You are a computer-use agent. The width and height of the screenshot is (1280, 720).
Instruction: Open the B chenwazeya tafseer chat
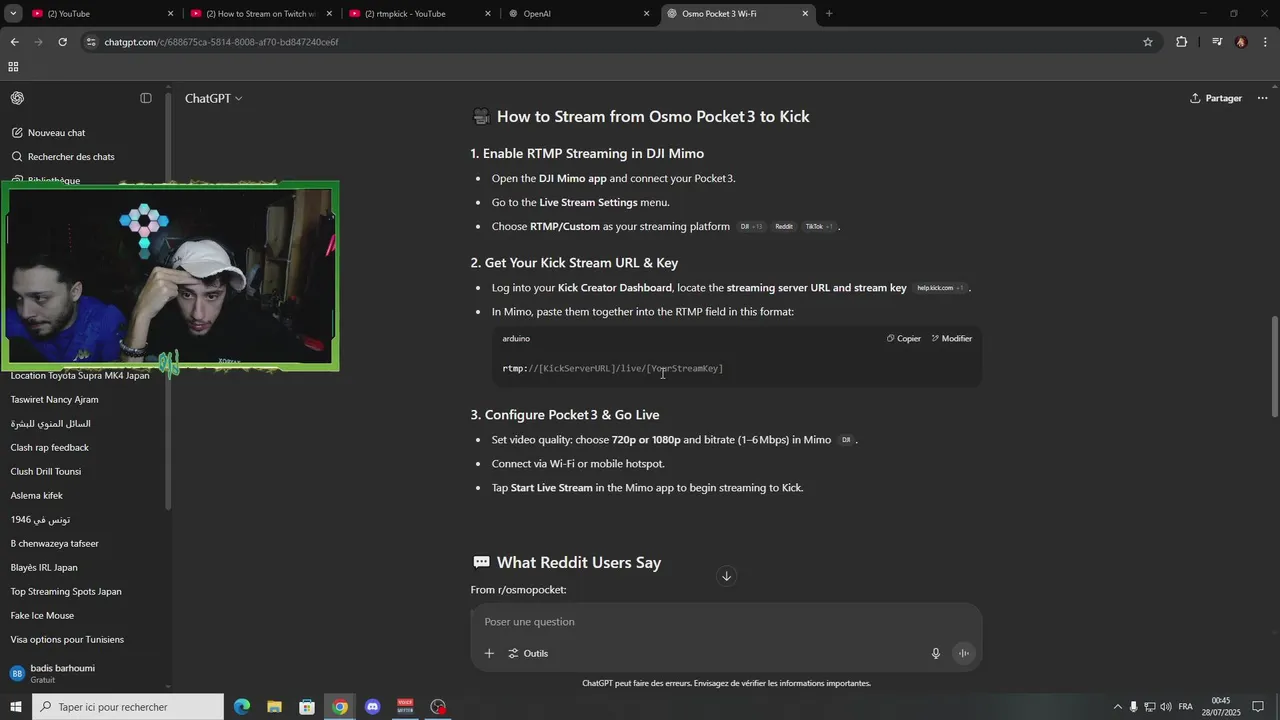click(55, 544)
